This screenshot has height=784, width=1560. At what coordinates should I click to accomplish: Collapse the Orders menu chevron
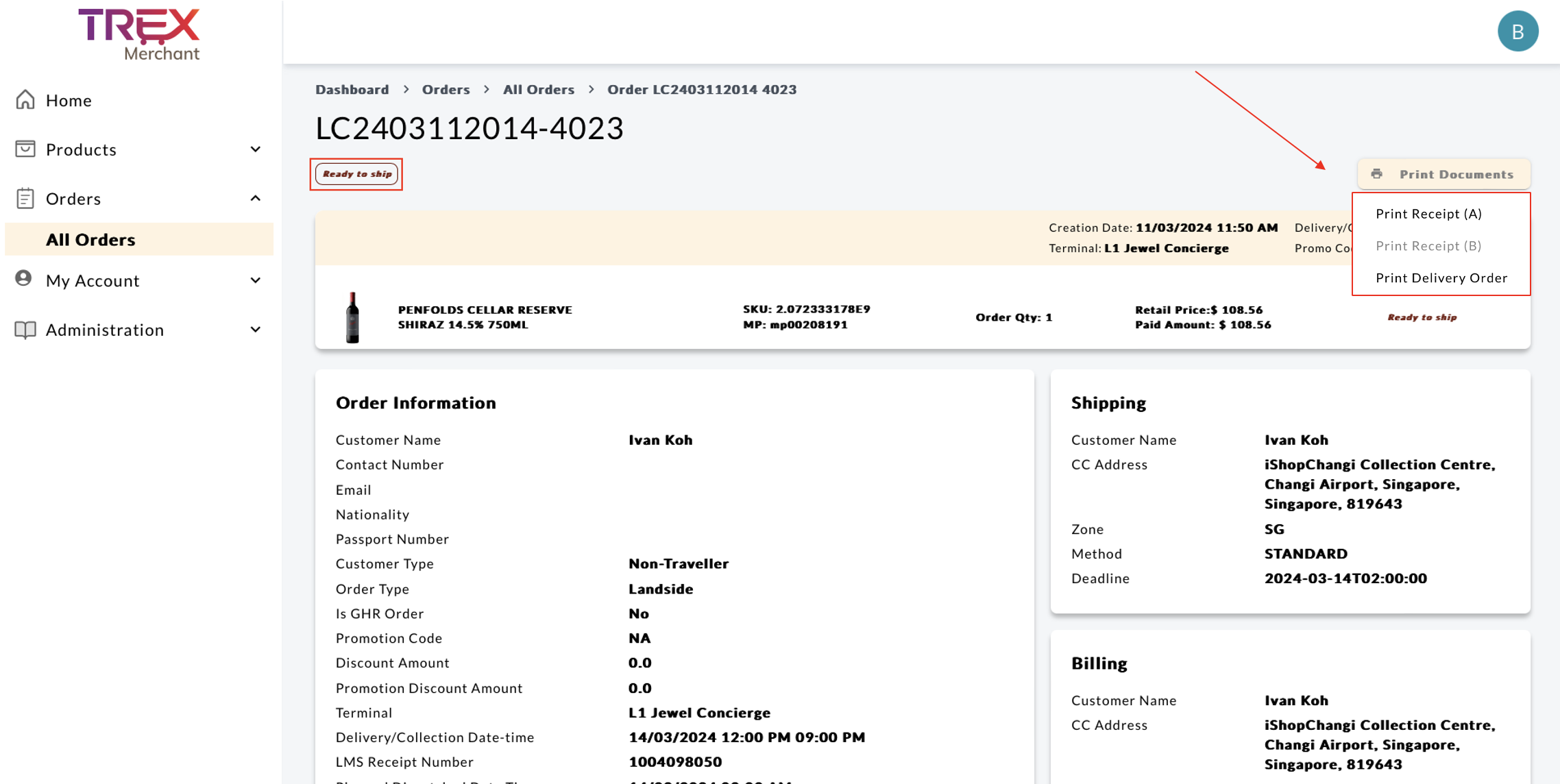[256, 198]
